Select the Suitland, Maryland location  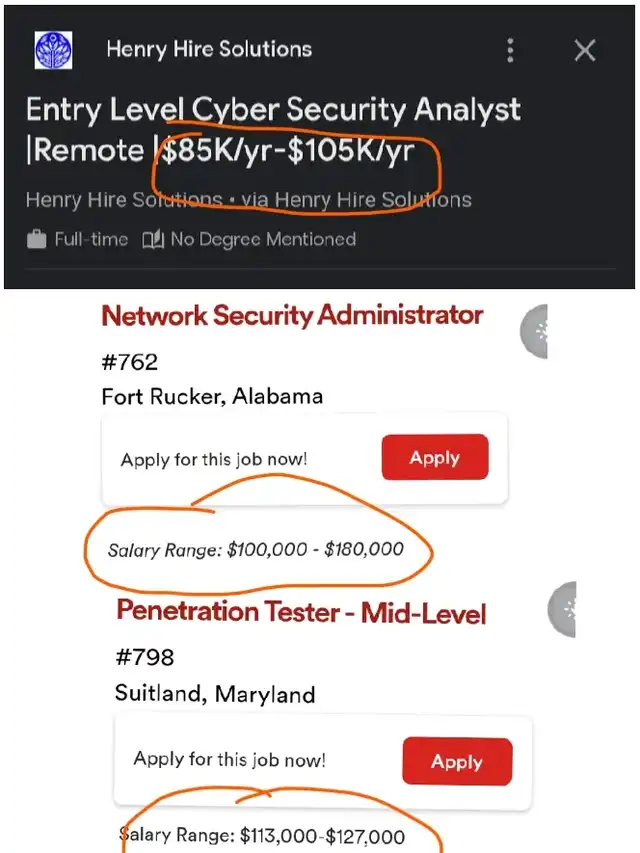214,693
